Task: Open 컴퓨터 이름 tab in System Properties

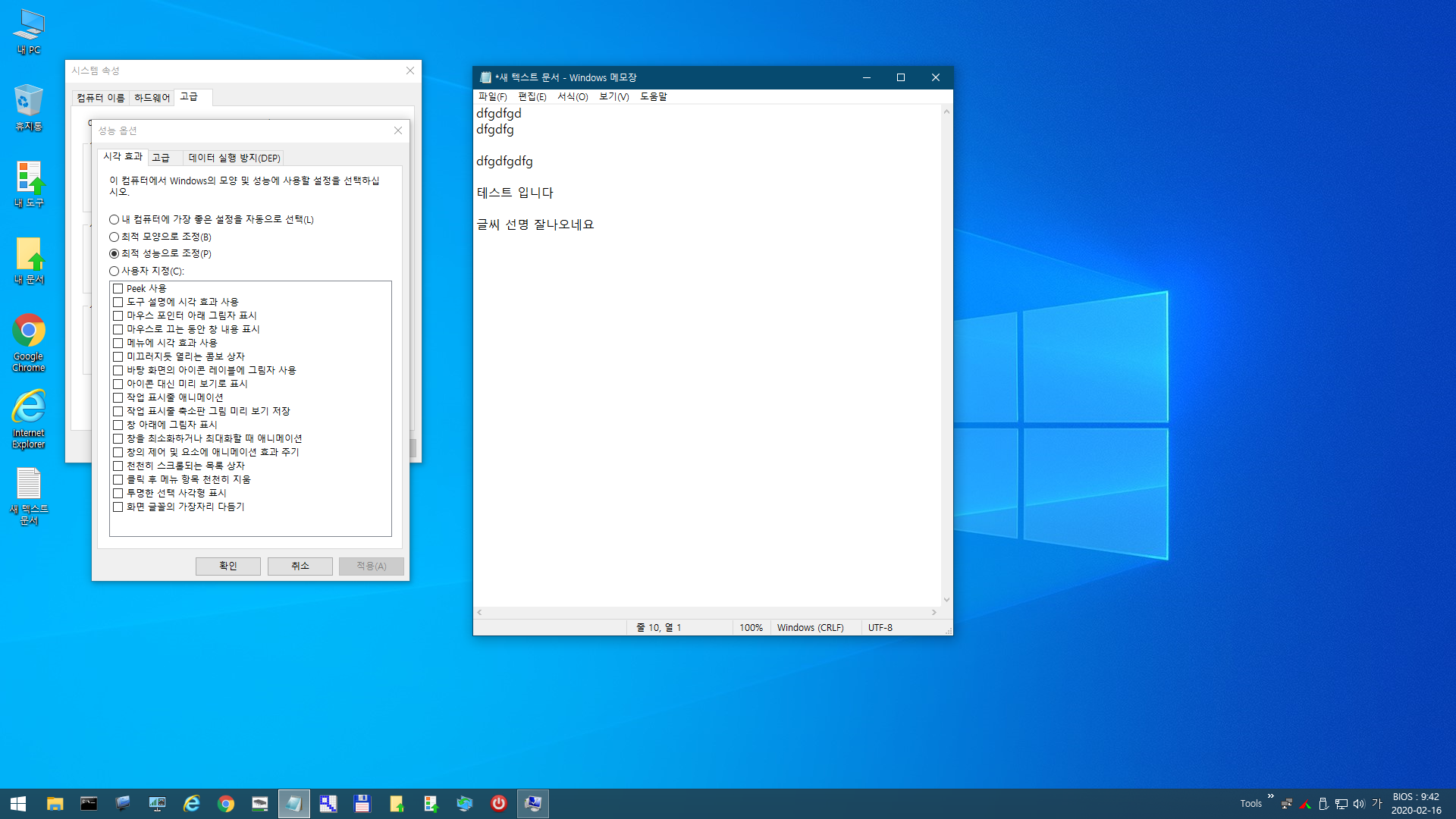Action: pyautogui.click(x=100, y=98)
